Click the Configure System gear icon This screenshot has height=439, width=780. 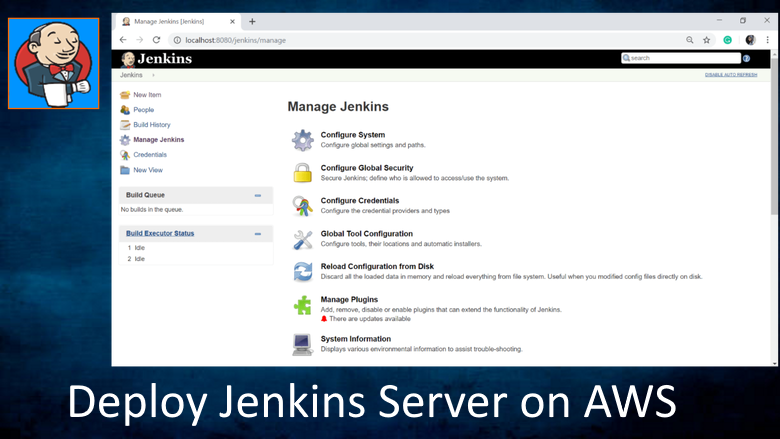point(302,140)
